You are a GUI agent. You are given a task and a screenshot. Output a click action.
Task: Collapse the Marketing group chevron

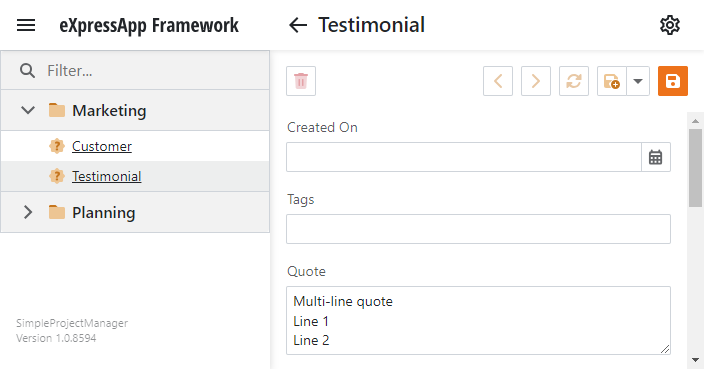(28, 110)
